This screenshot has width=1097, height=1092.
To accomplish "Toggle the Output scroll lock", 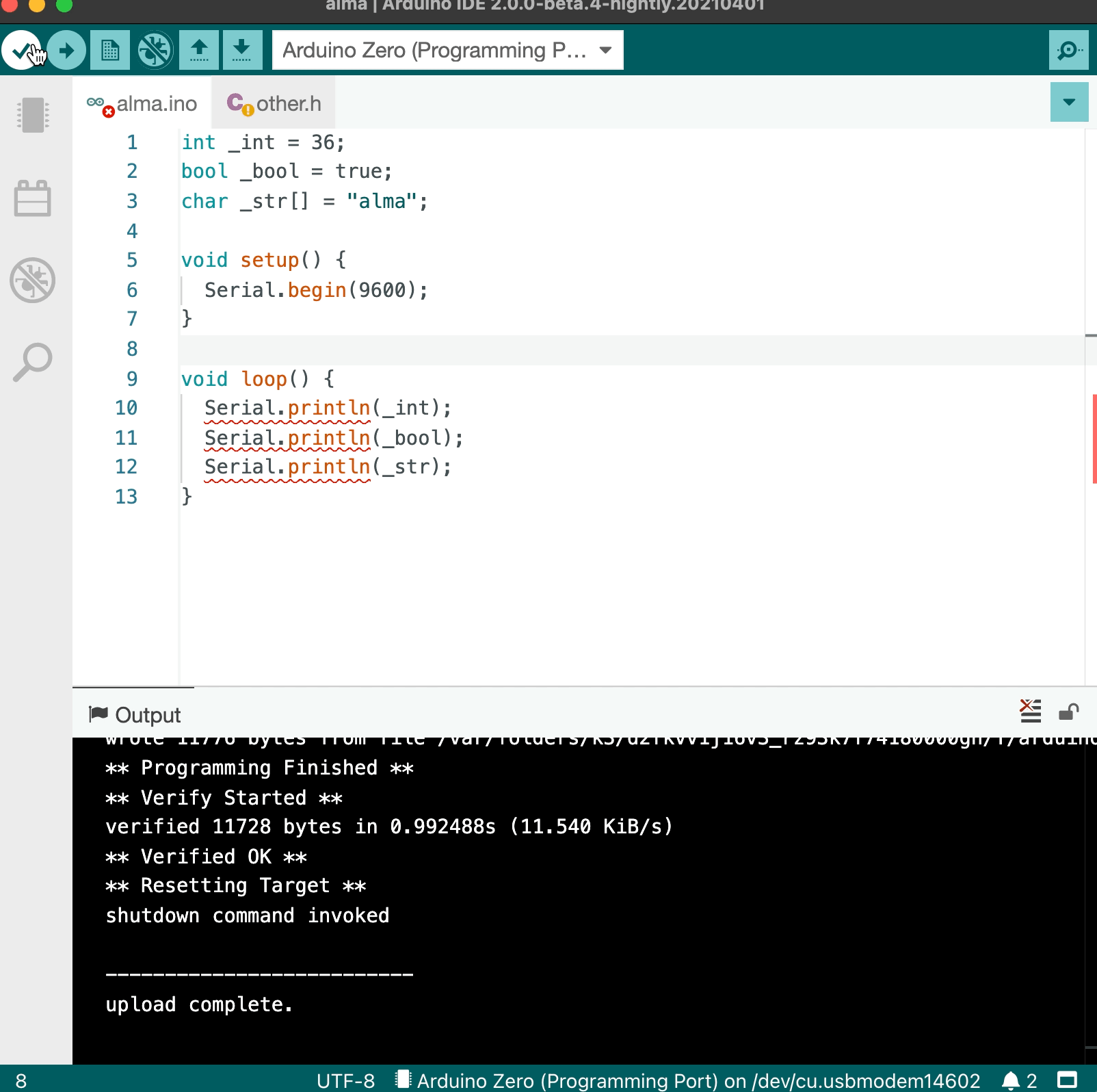I will (1068, 712).
